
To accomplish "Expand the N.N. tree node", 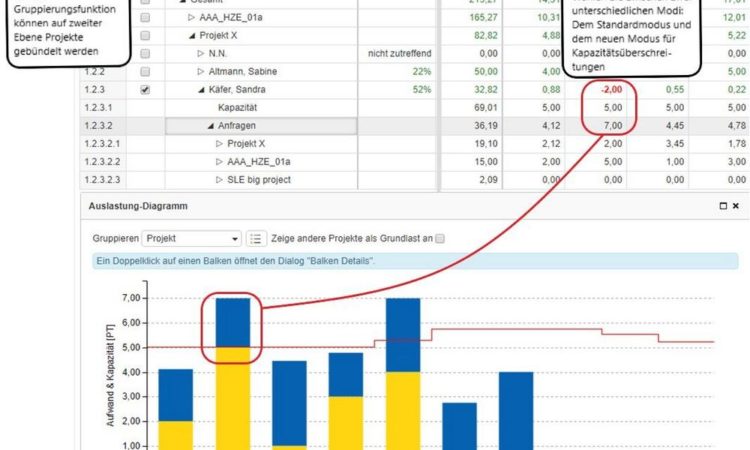I will point(201,54).
